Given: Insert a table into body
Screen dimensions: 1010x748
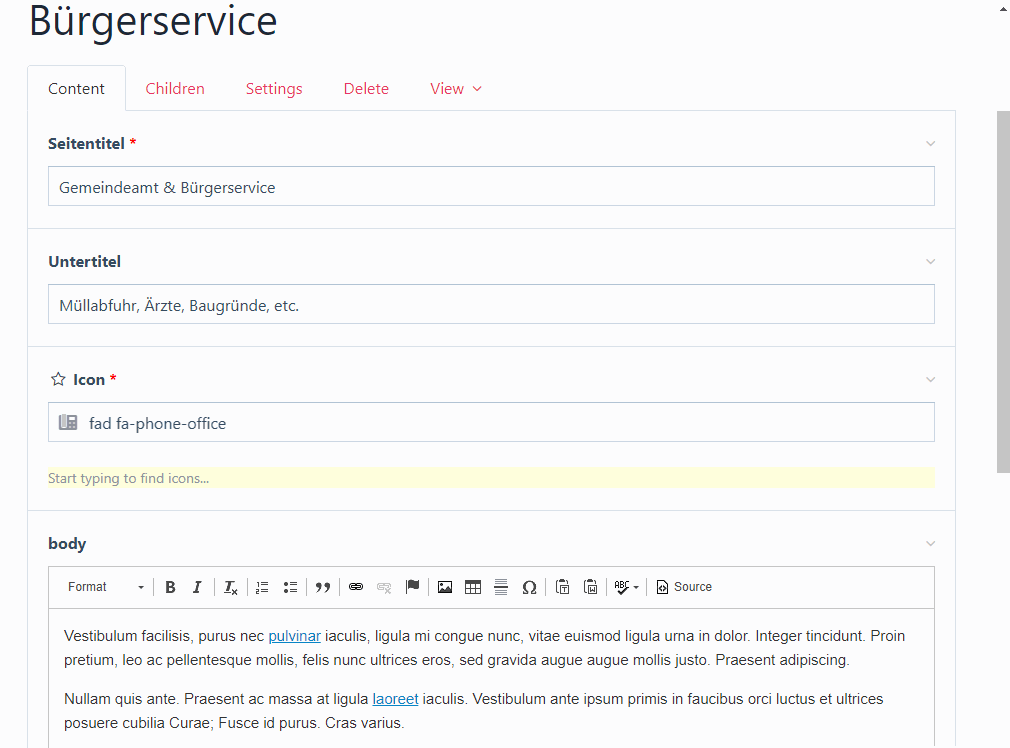Looking at the screenshot, I should (473, 587).
